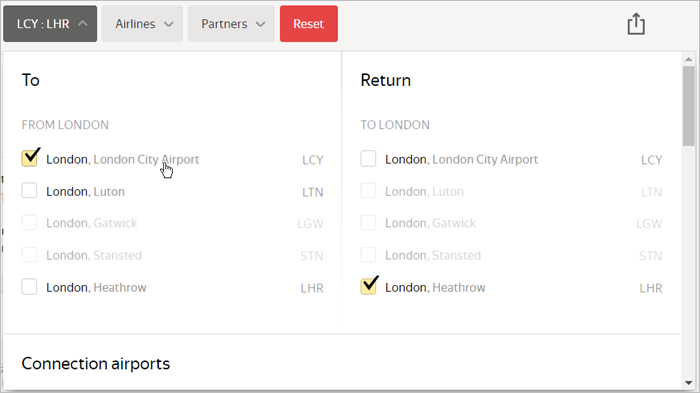The width and height of the screenshot is (700, 393).
Task: Close the LCY : LHR airports dropdown
Action: pyautogui.click(x=50, y=24)
